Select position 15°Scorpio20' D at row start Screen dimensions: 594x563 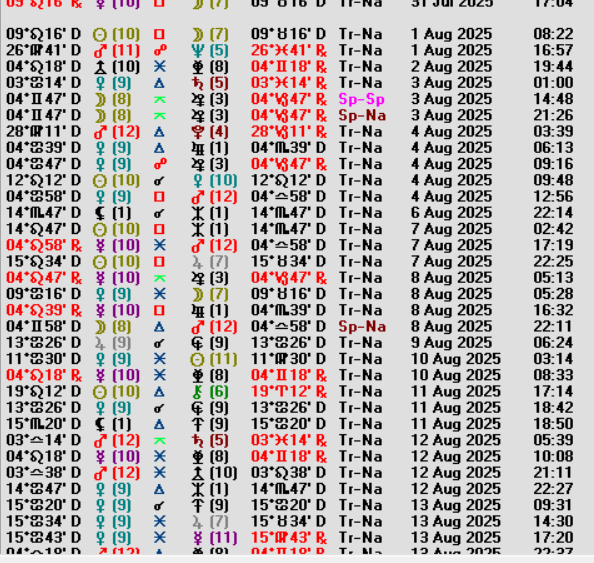[44, 424]
